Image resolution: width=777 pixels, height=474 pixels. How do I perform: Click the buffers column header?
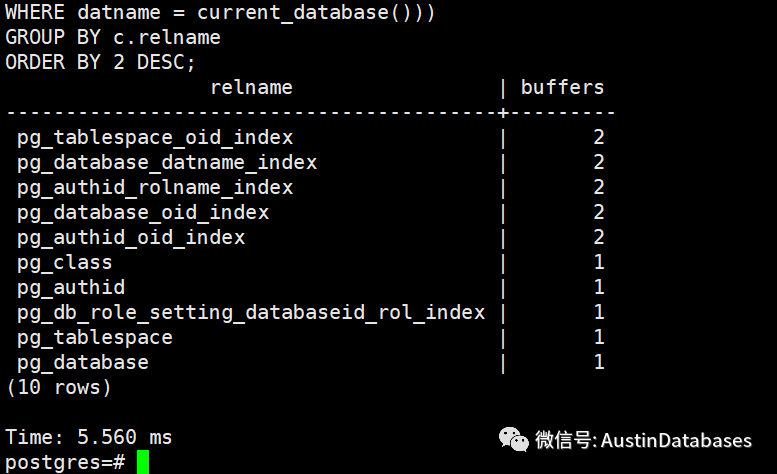tap(562, 87)
